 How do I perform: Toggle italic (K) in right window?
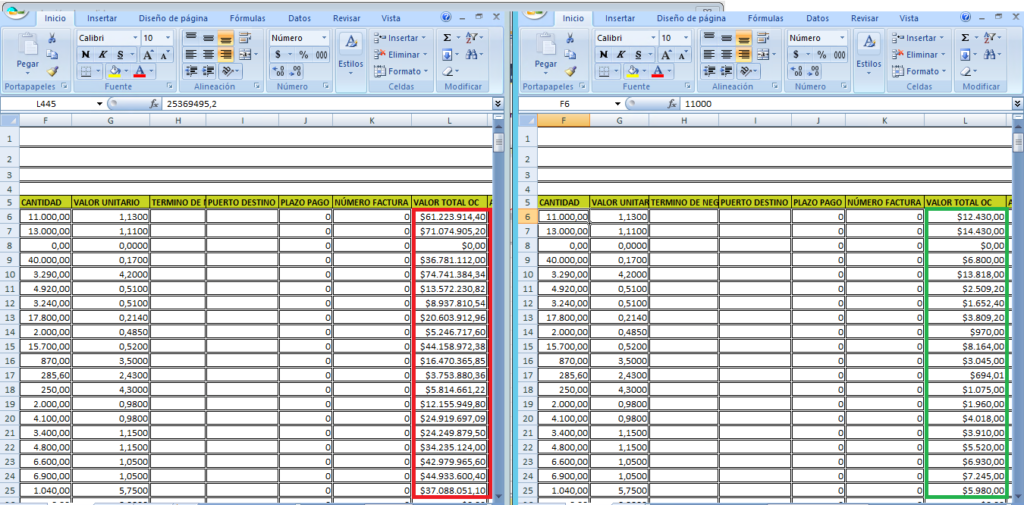(621, 54)
